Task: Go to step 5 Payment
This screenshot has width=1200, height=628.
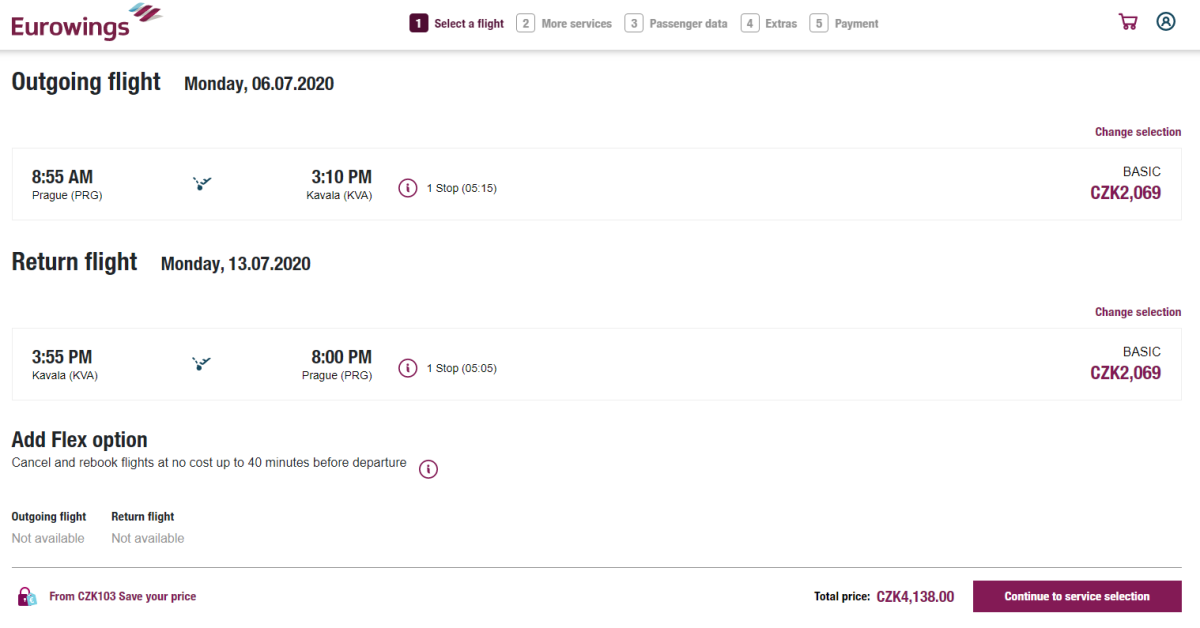Action: [844, 24]
